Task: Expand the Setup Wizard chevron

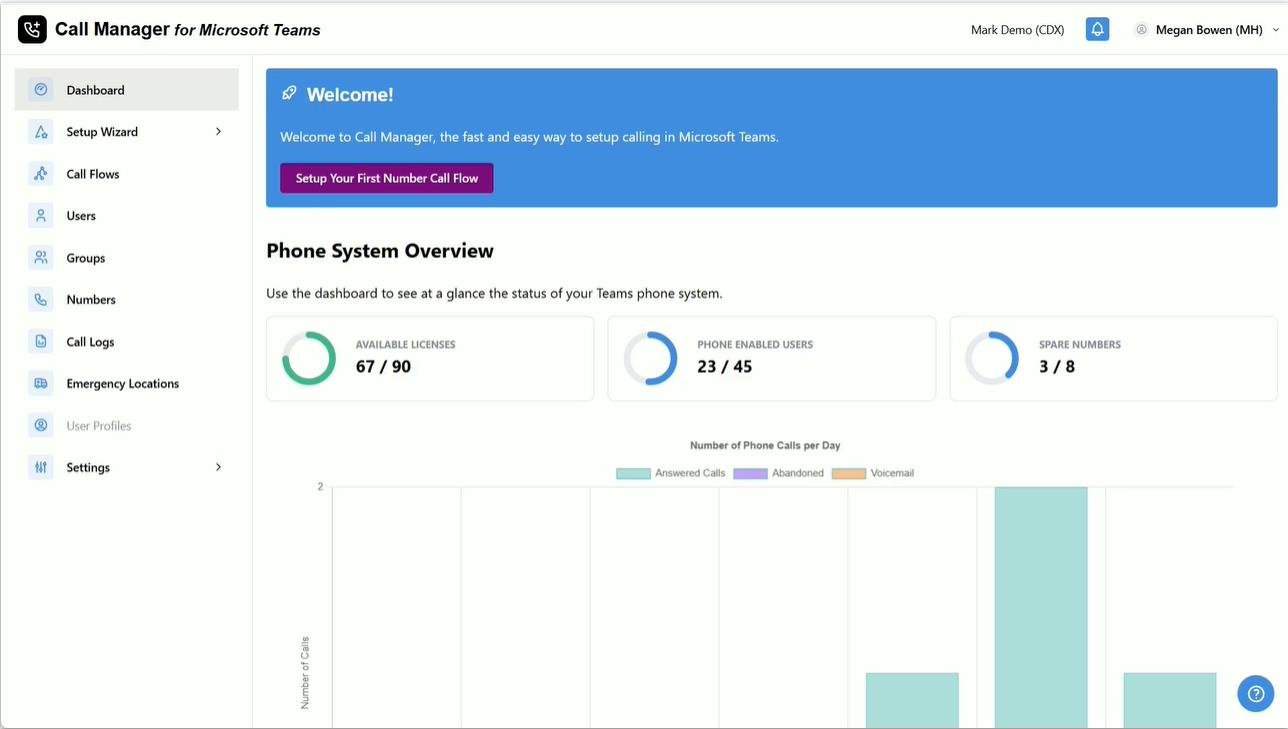Action: [x=218, y=132]
